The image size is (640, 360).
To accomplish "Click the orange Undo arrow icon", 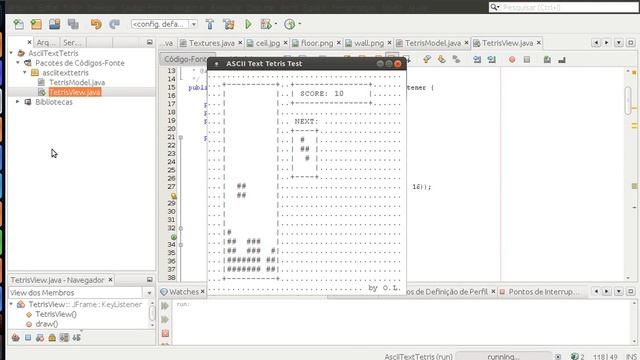I will tap(96, 24).
